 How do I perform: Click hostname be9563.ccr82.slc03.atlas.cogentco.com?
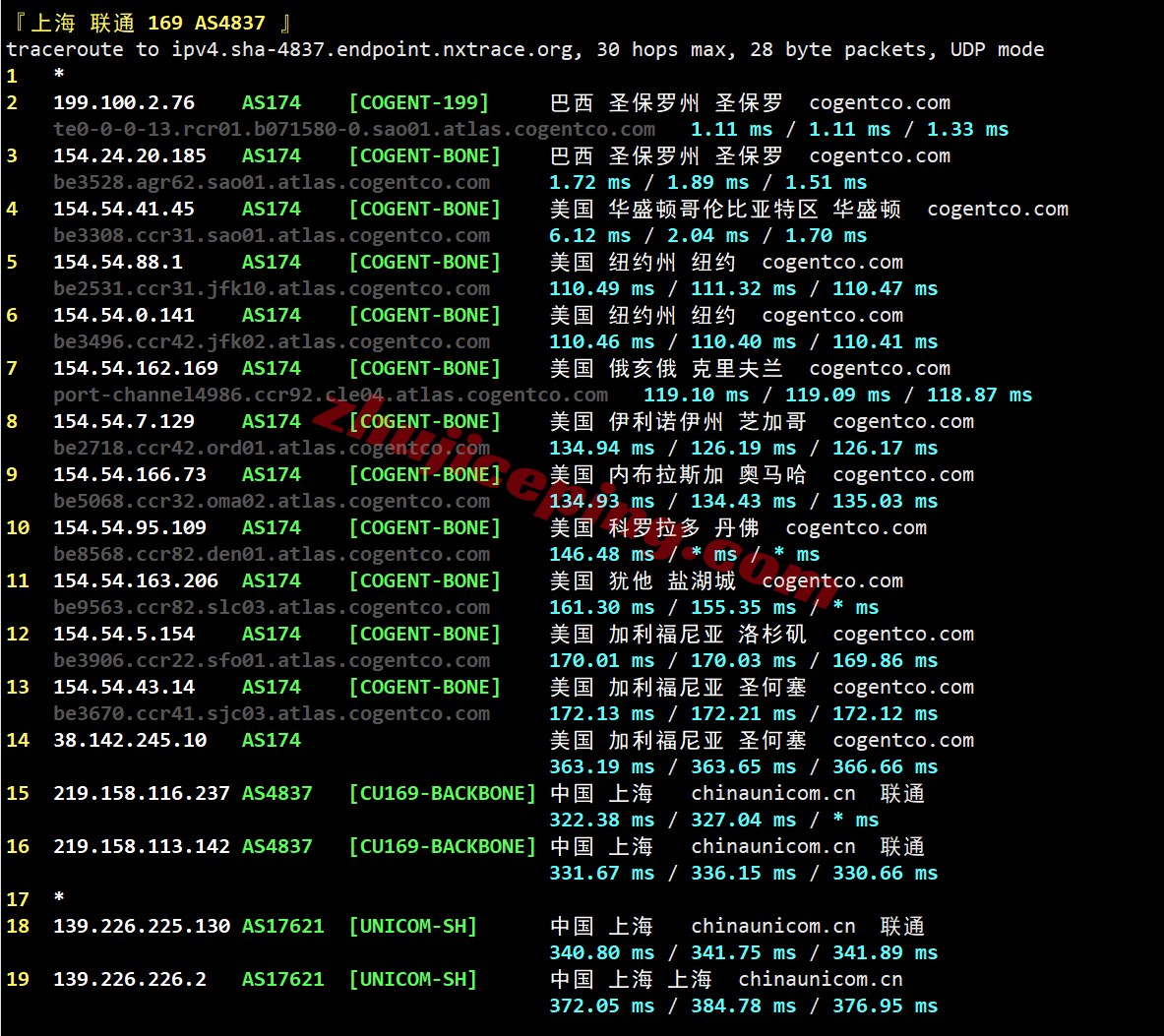(272, 607)
